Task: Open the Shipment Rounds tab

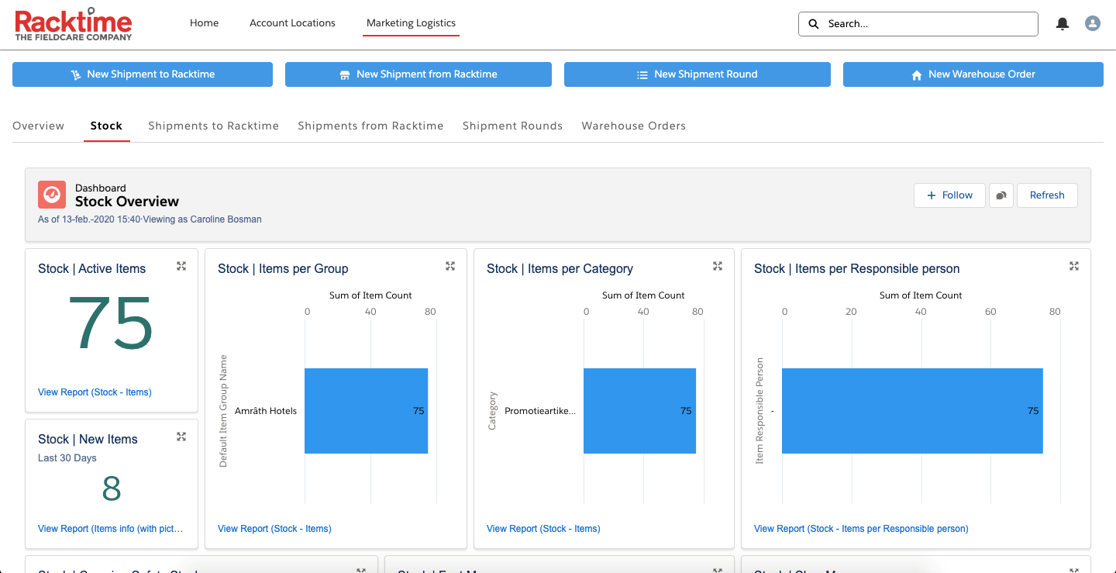Action: pos(512,125)
